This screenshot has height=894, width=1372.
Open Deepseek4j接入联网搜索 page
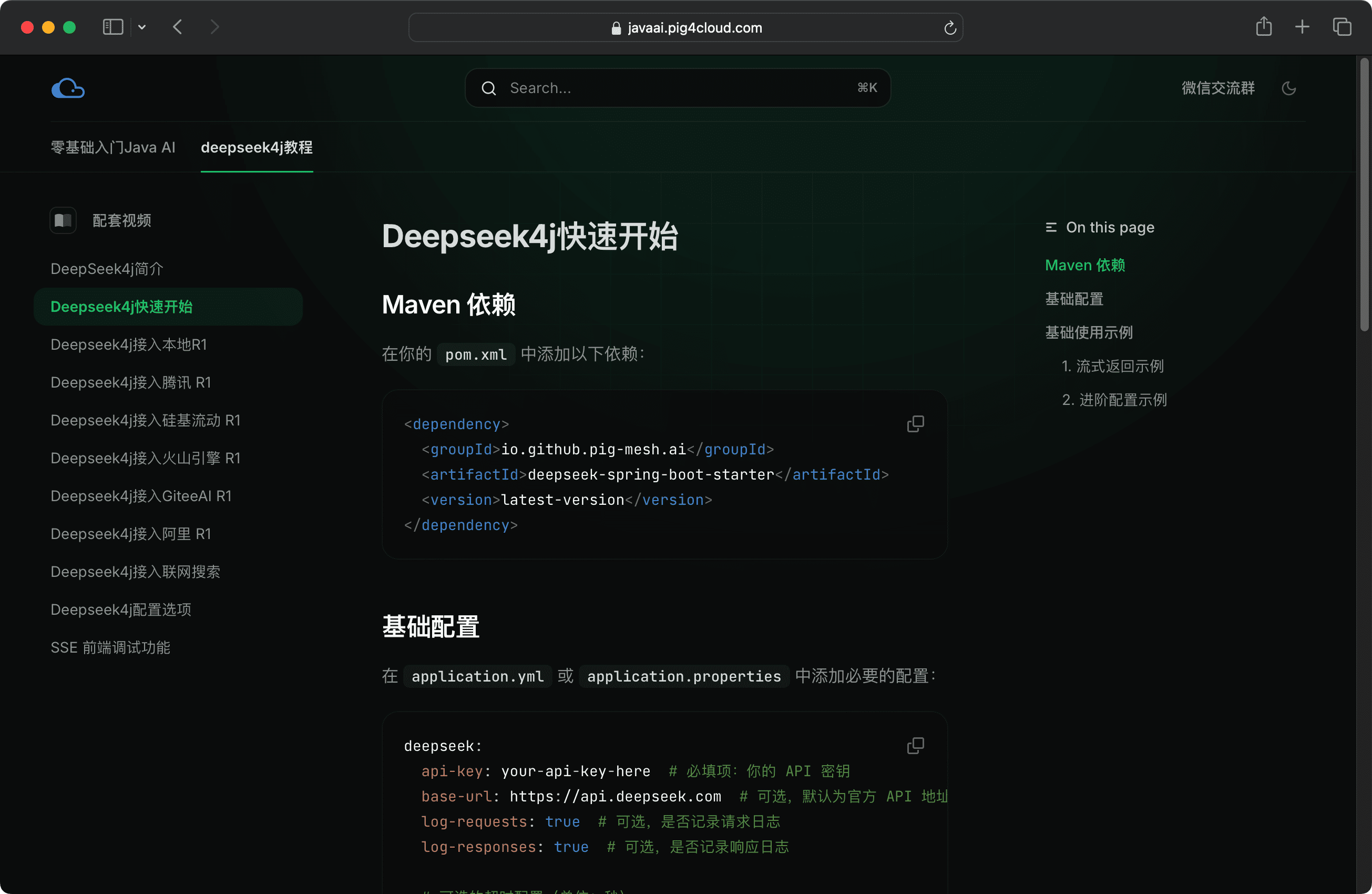pyautogui.click(x=136, y=572)
